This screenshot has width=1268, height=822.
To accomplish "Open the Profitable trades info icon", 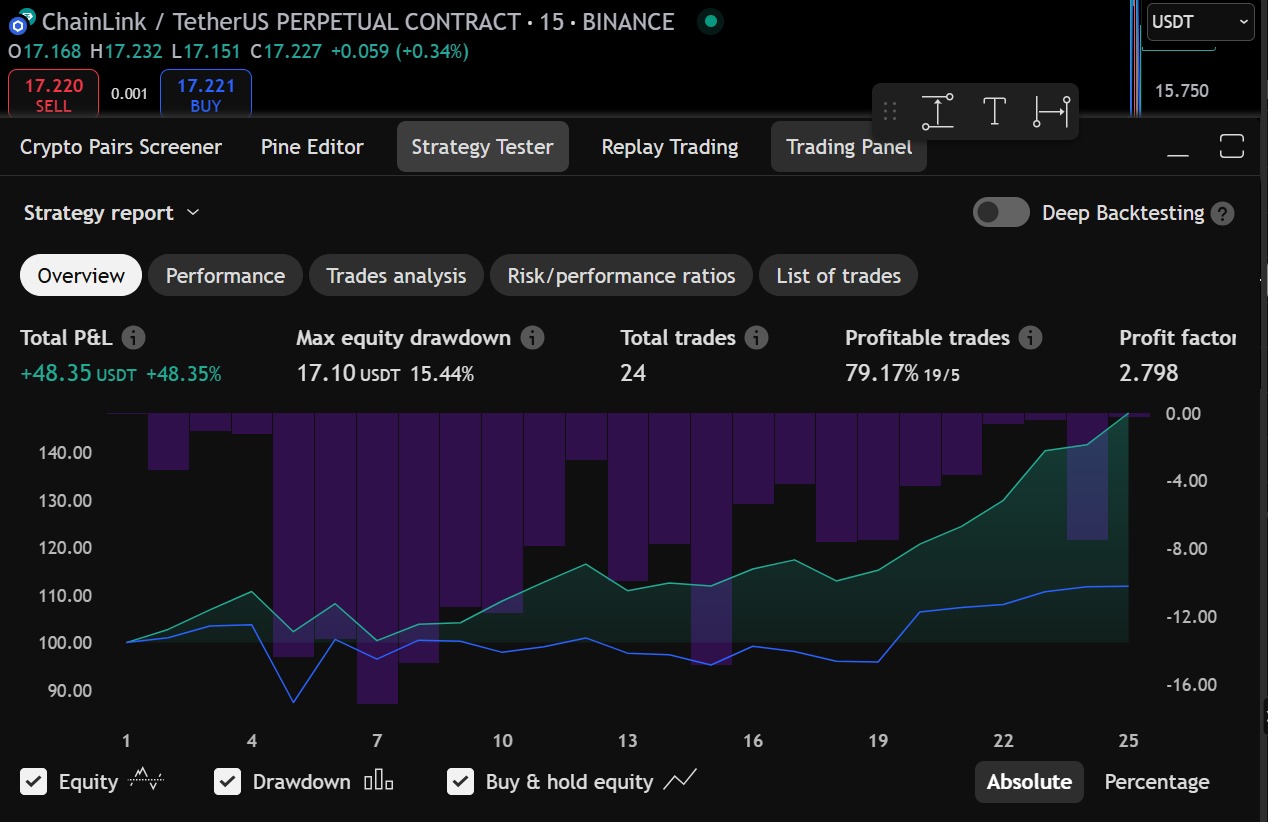I will coord(1031,338).
